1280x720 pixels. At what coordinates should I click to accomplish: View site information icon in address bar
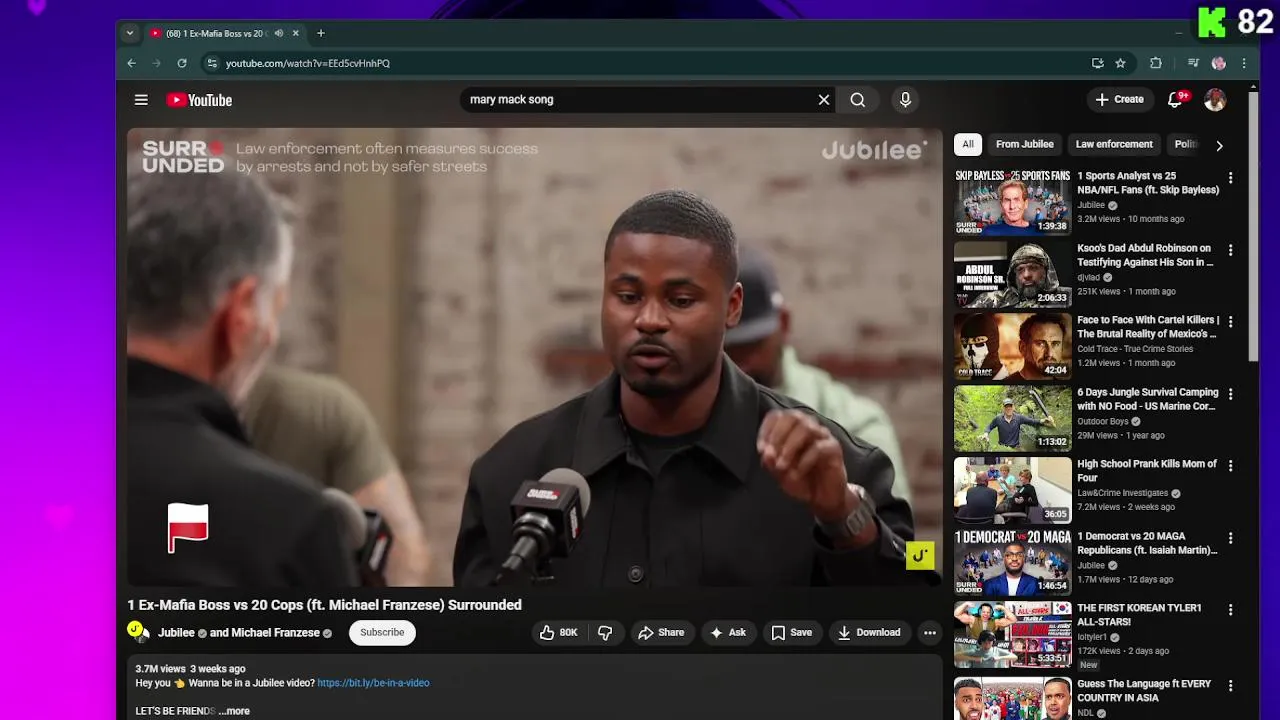click(211, 63)
